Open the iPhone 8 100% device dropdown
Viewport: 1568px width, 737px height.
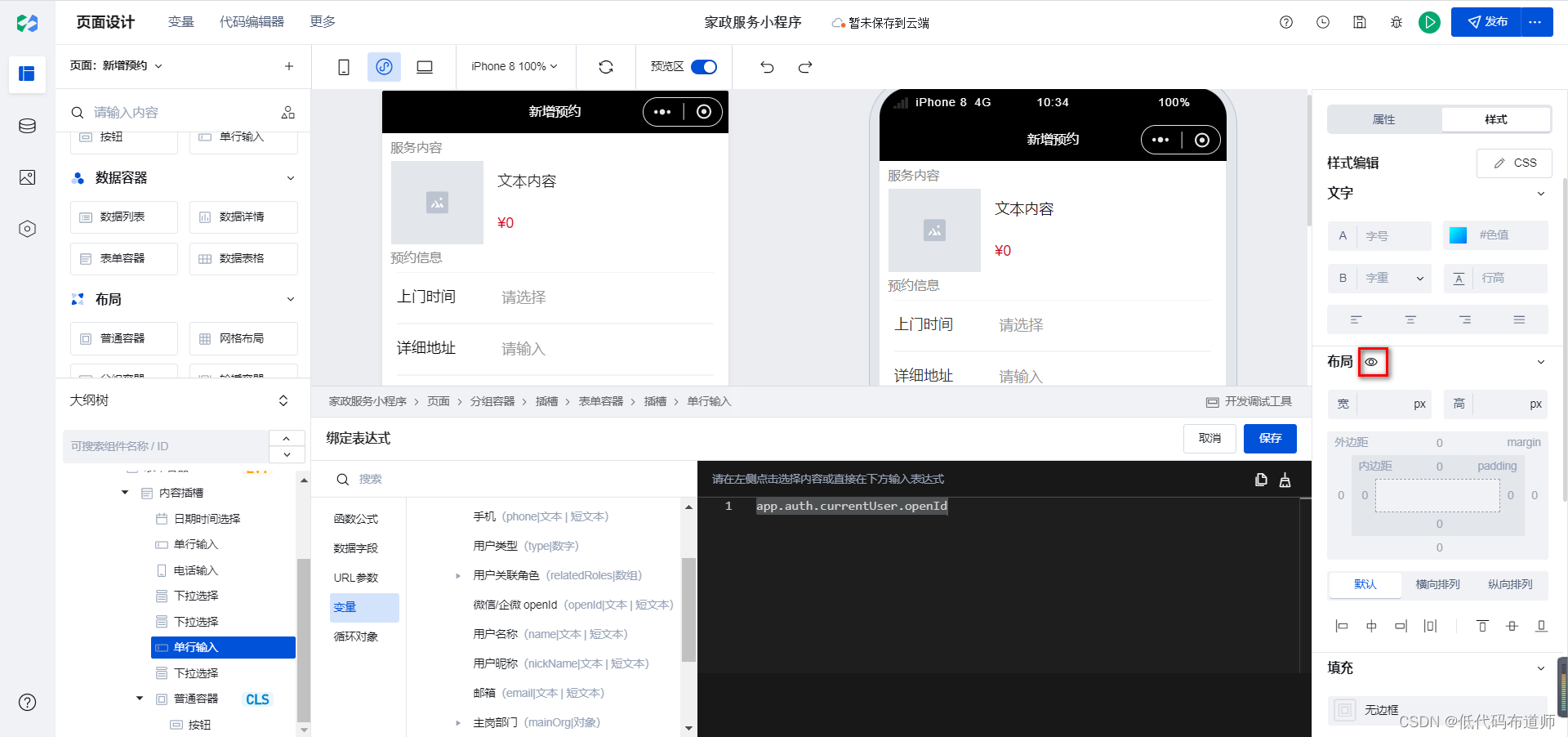[514, 67]
